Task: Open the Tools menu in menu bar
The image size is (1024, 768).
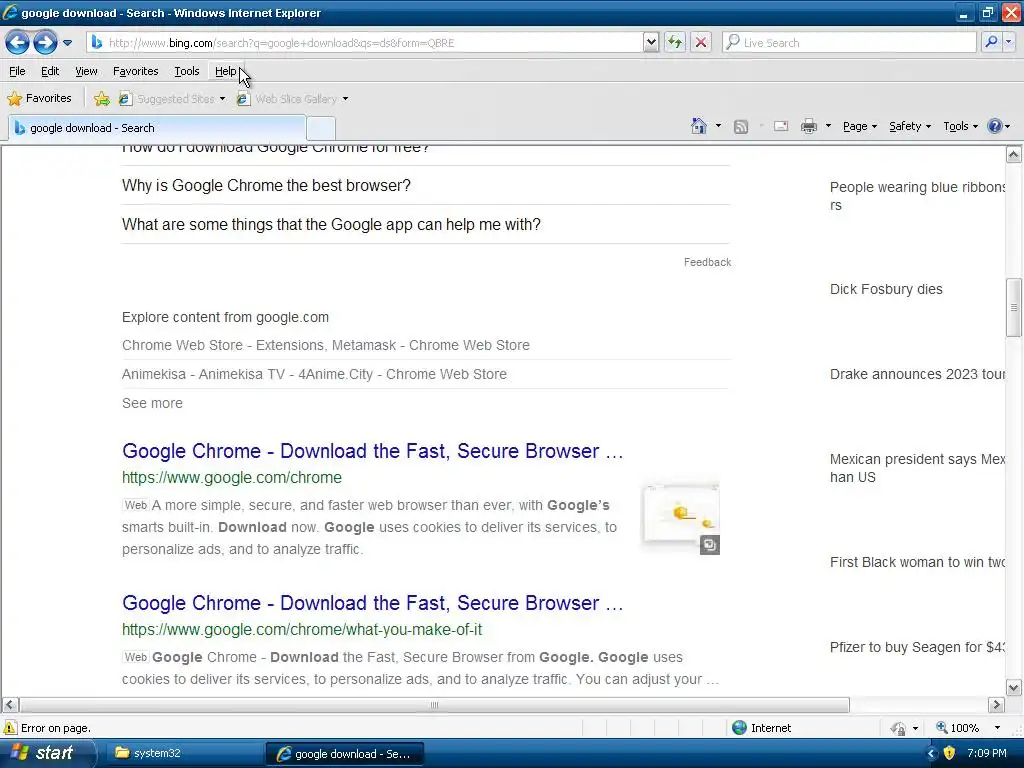Action: [x=186, y=71]
